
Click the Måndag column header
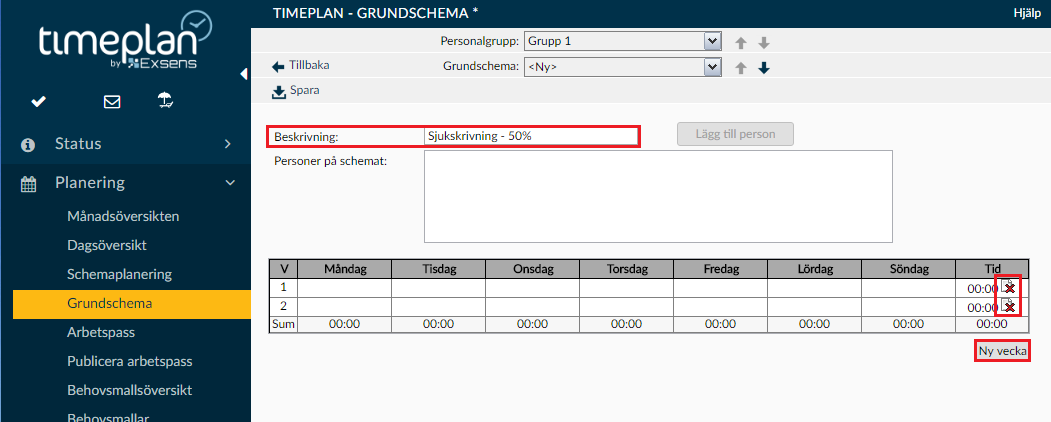[x=345, y=269]
